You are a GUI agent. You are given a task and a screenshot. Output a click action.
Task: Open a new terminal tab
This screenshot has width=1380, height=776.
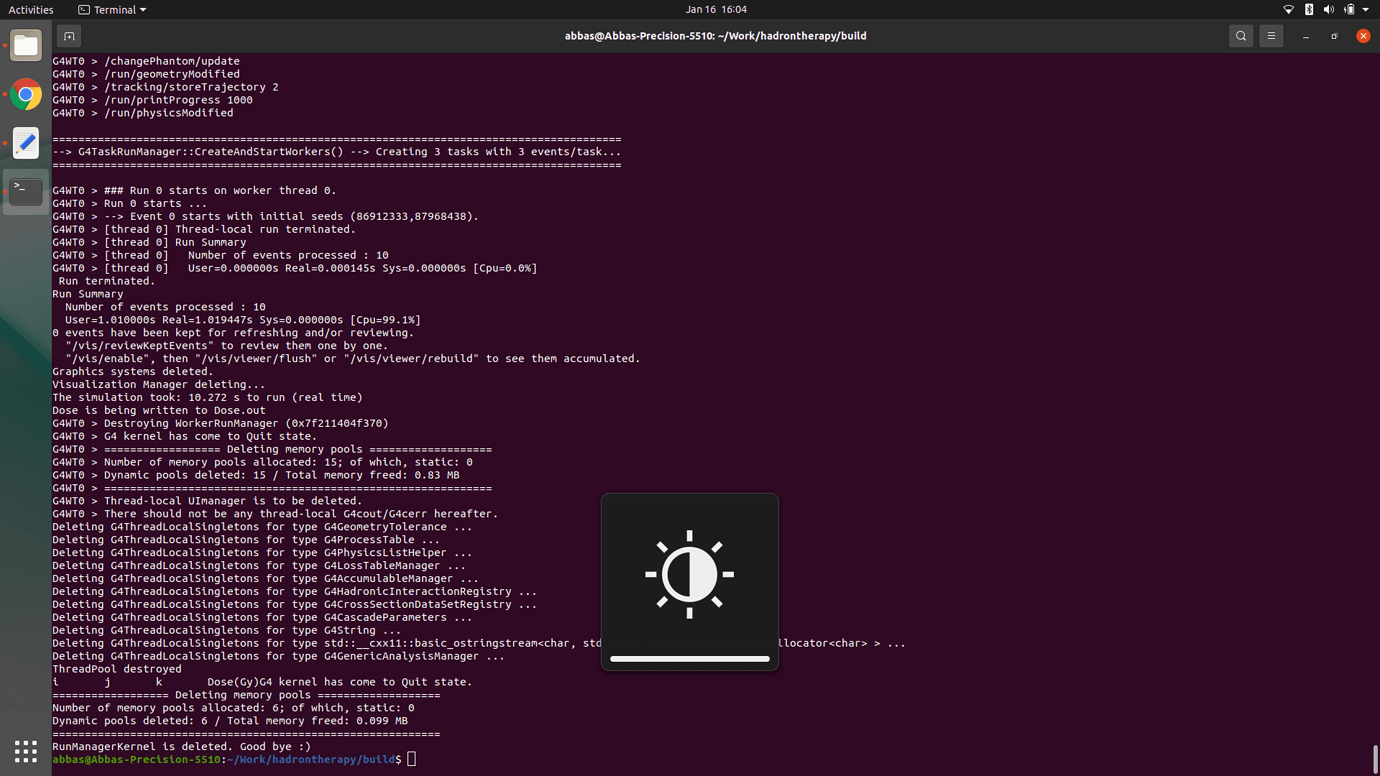click(x=69, y=36)
